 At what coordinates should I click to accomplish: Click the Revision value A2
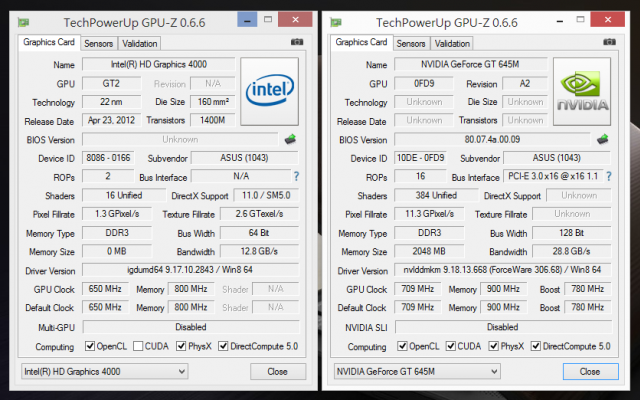tap(525, 83)
